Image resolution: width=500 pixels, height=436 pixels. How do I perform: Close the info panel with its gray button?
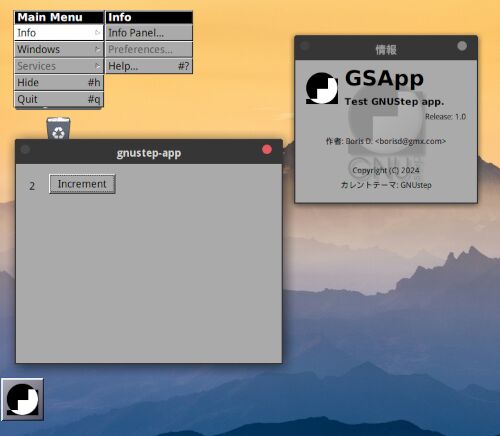[462, 46]
